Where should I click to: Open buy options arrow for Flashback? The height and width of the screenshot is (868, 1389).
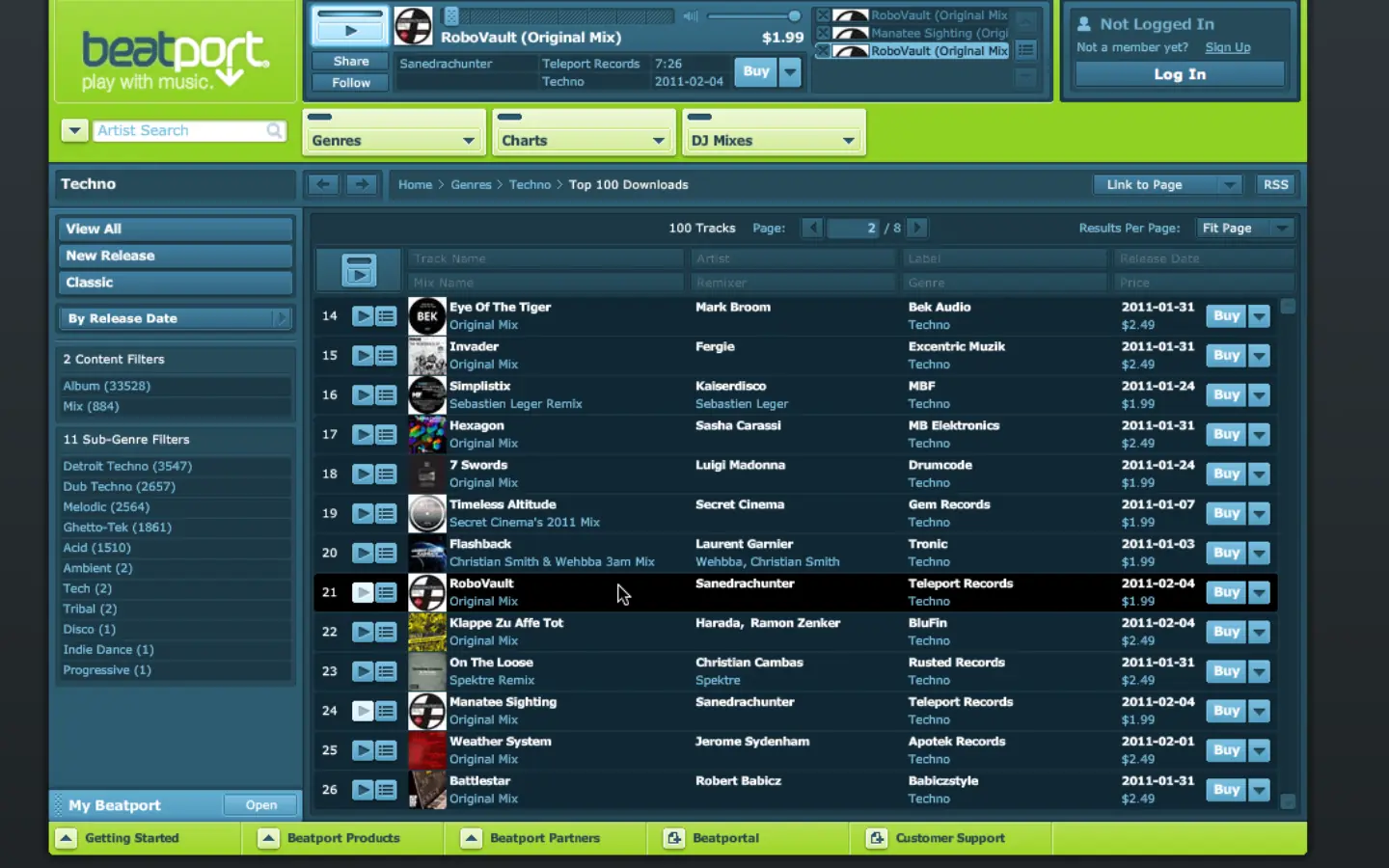pyautogui.click(x=1259, y=554)
